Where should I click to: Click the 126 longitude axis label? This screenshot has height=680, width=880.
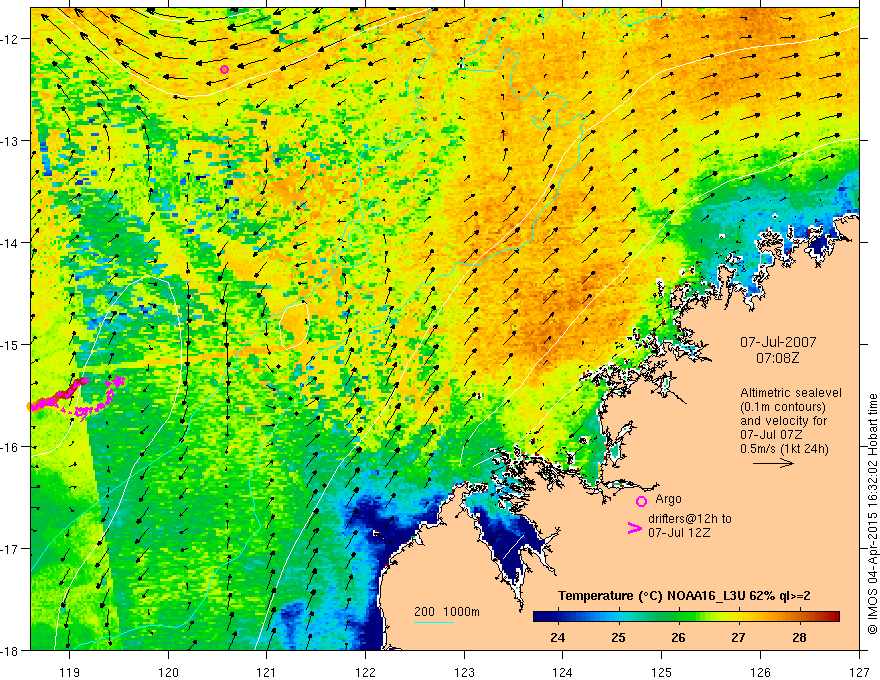(x=760, y=672)
